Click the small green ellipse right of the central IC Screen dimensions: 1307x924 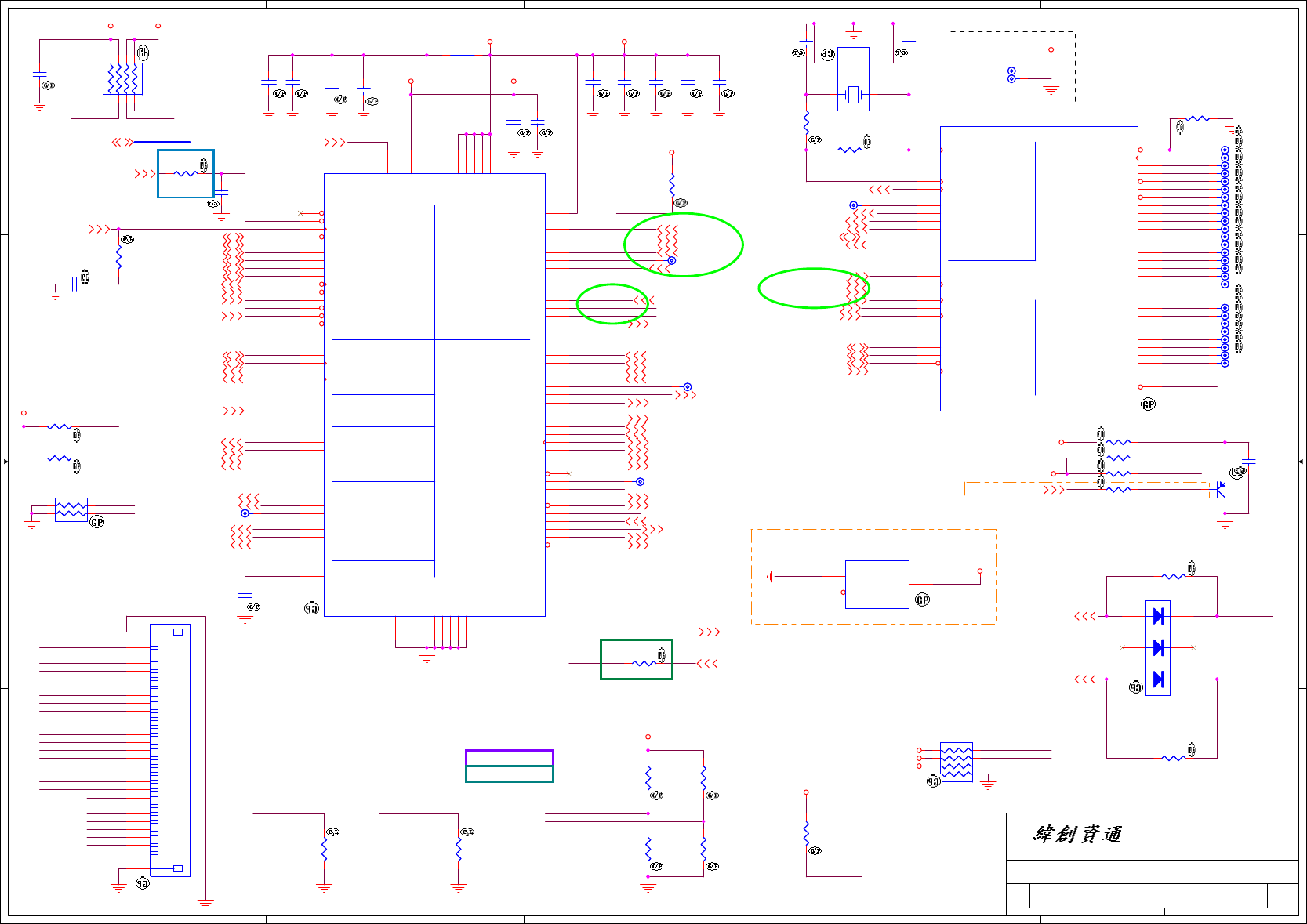click(612, 303)
